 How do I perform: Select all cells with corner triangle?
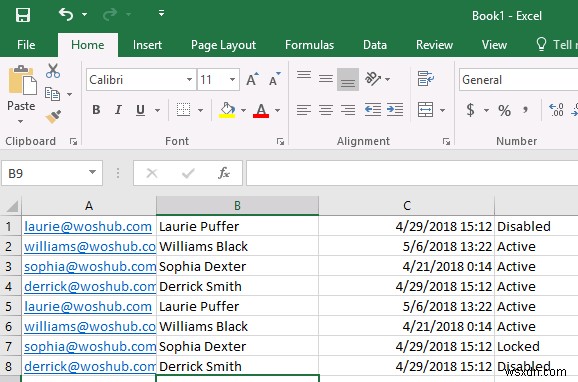(11, 206)
